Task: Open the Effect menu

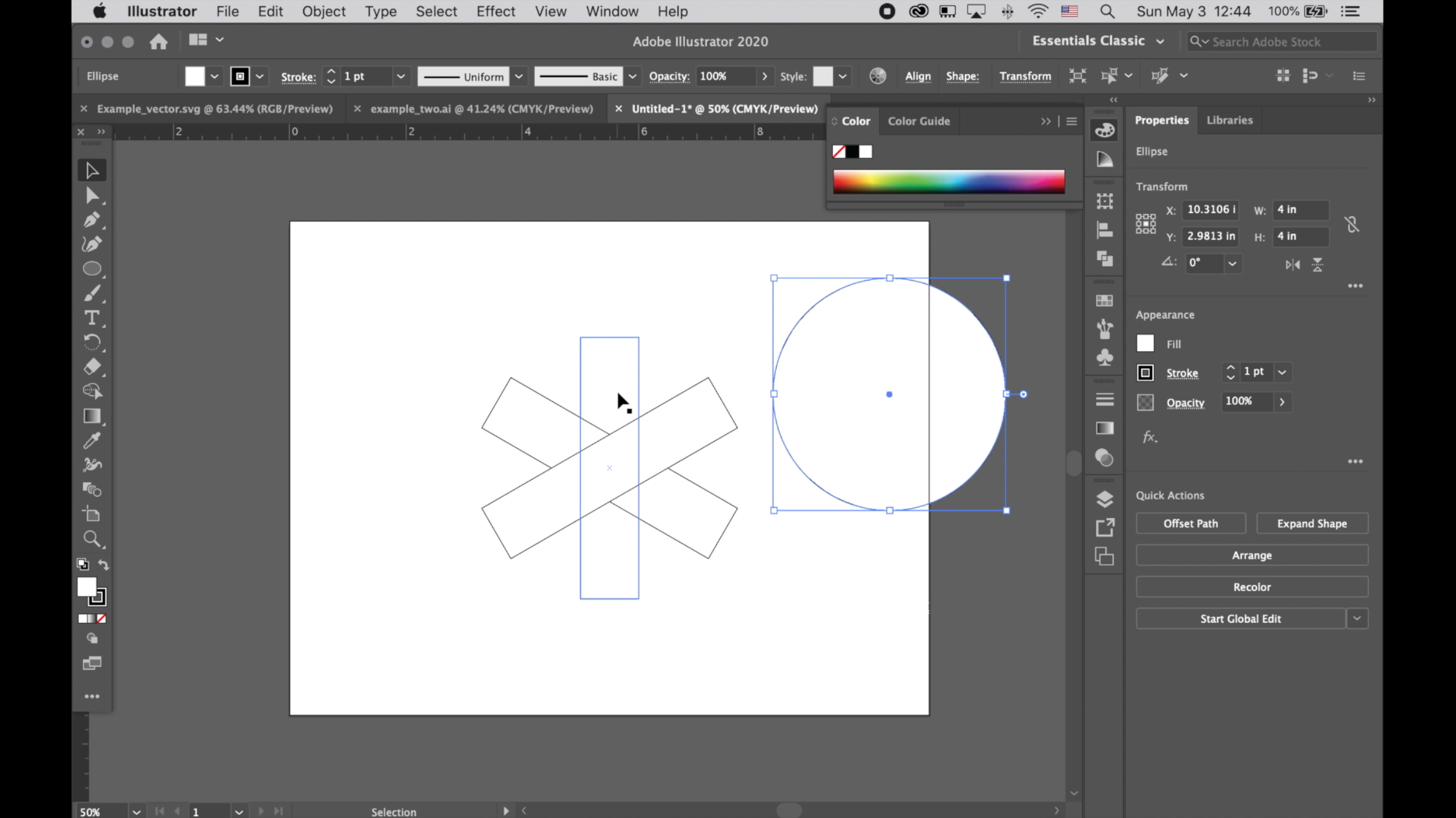Action: tap(495, 11)
